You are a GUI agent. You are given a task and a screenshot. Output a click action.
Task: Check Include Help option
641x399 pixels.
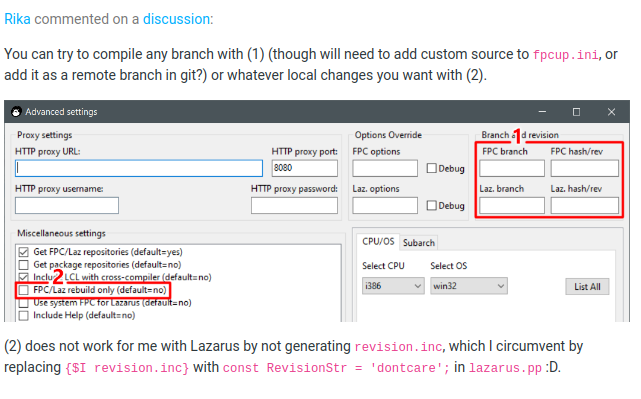point(24,316)
